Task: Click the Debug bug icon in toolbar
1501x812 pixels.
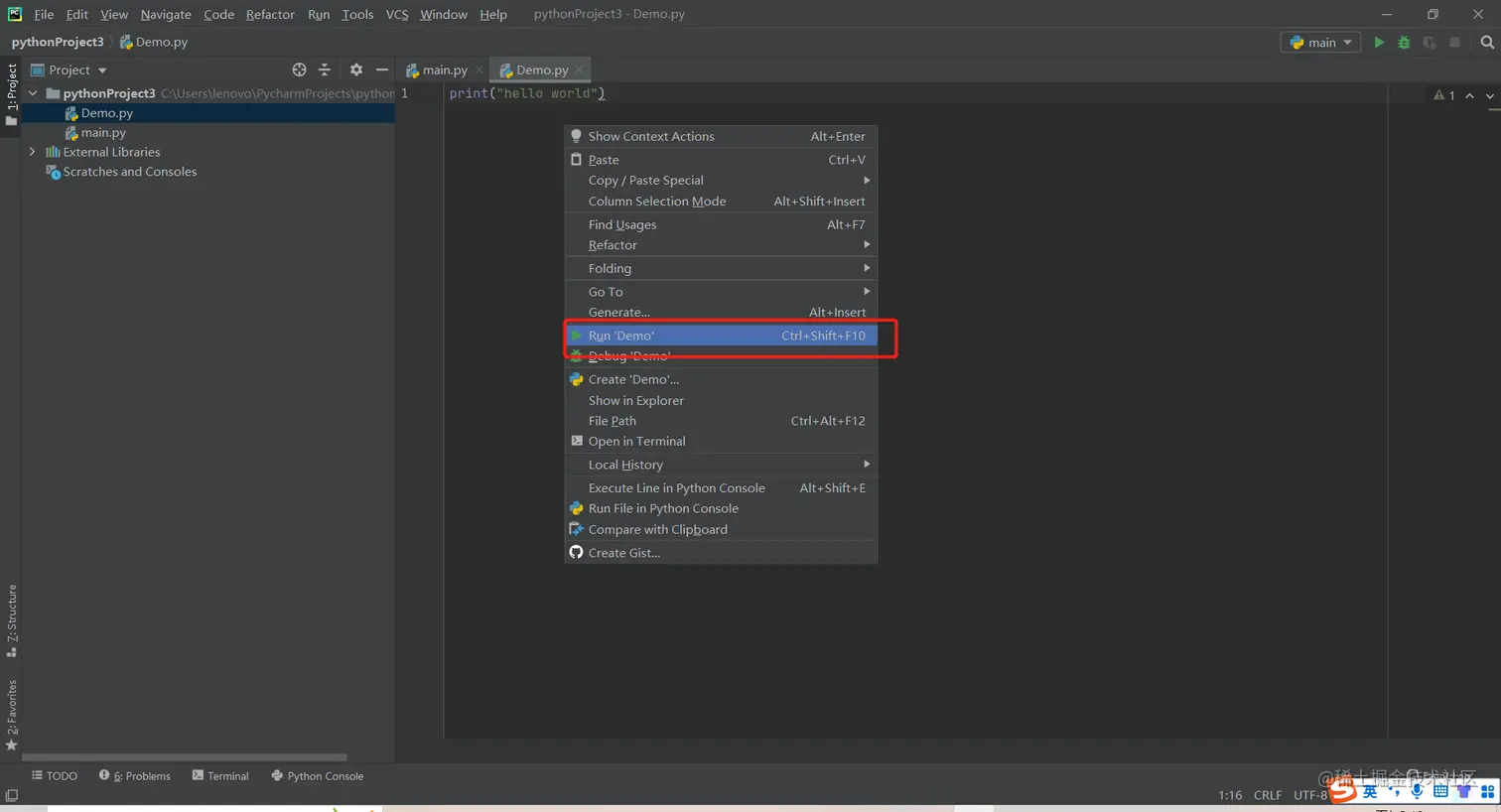Action: pyautogui.click(x=1404, y=43)
